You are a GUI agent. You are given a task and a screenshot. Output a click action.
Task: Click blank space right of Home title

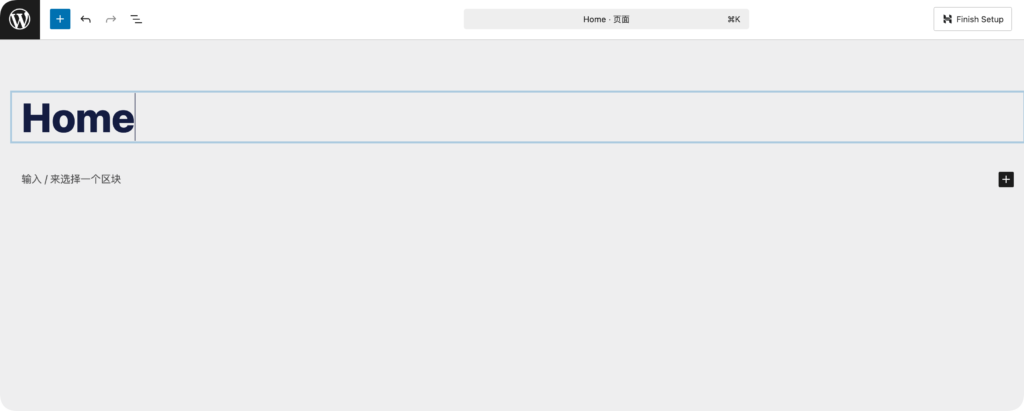[x=580, y=118]
